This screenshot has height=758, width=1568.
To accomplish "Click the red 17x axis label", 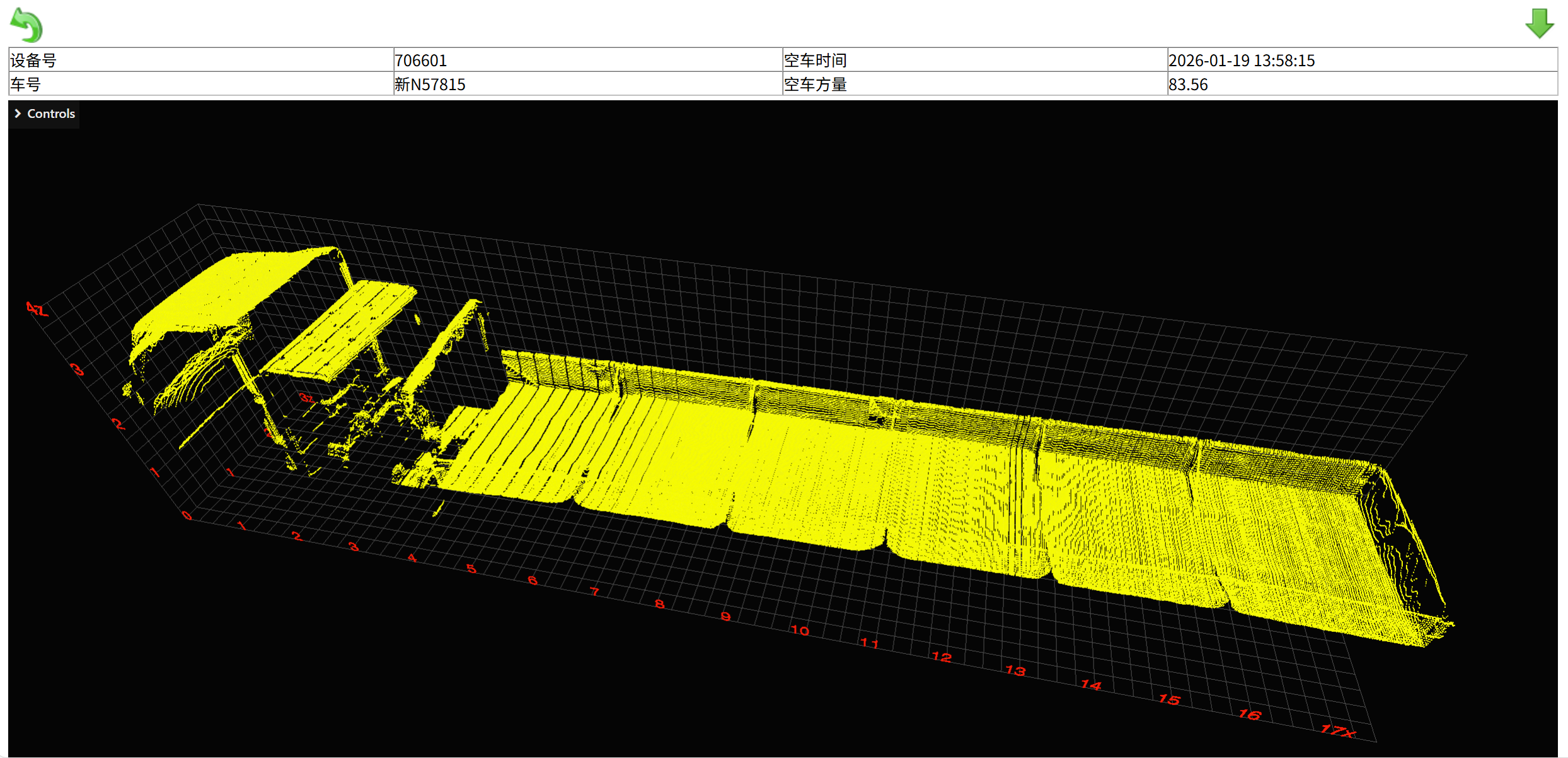I will point(1337,731).
